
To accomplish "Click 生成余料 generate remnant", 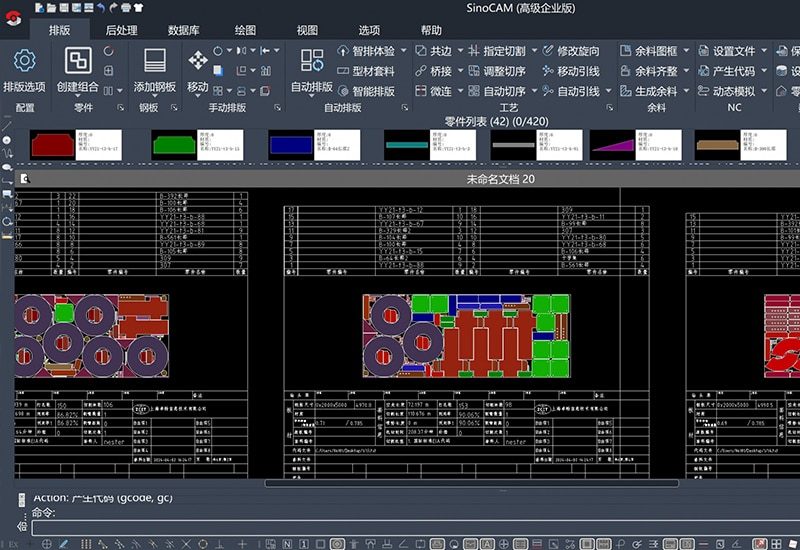I will 648,91.
